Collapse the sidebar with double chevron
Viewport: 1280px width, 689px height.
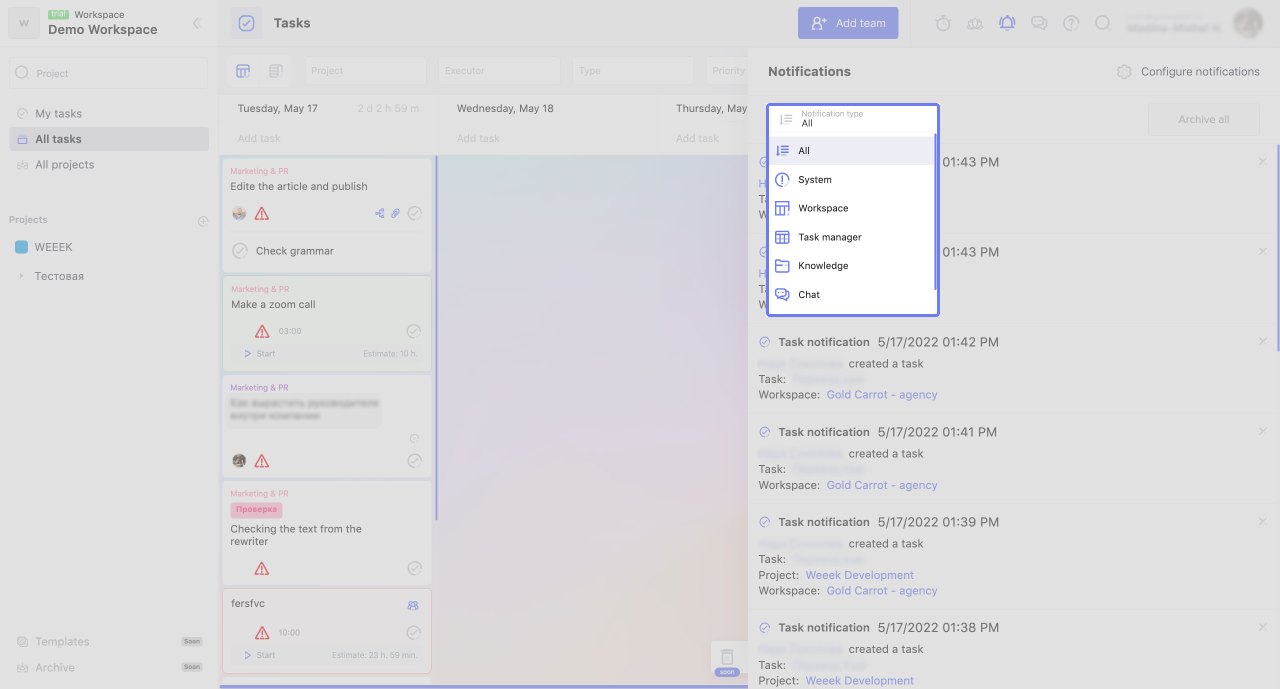[197, 23]
